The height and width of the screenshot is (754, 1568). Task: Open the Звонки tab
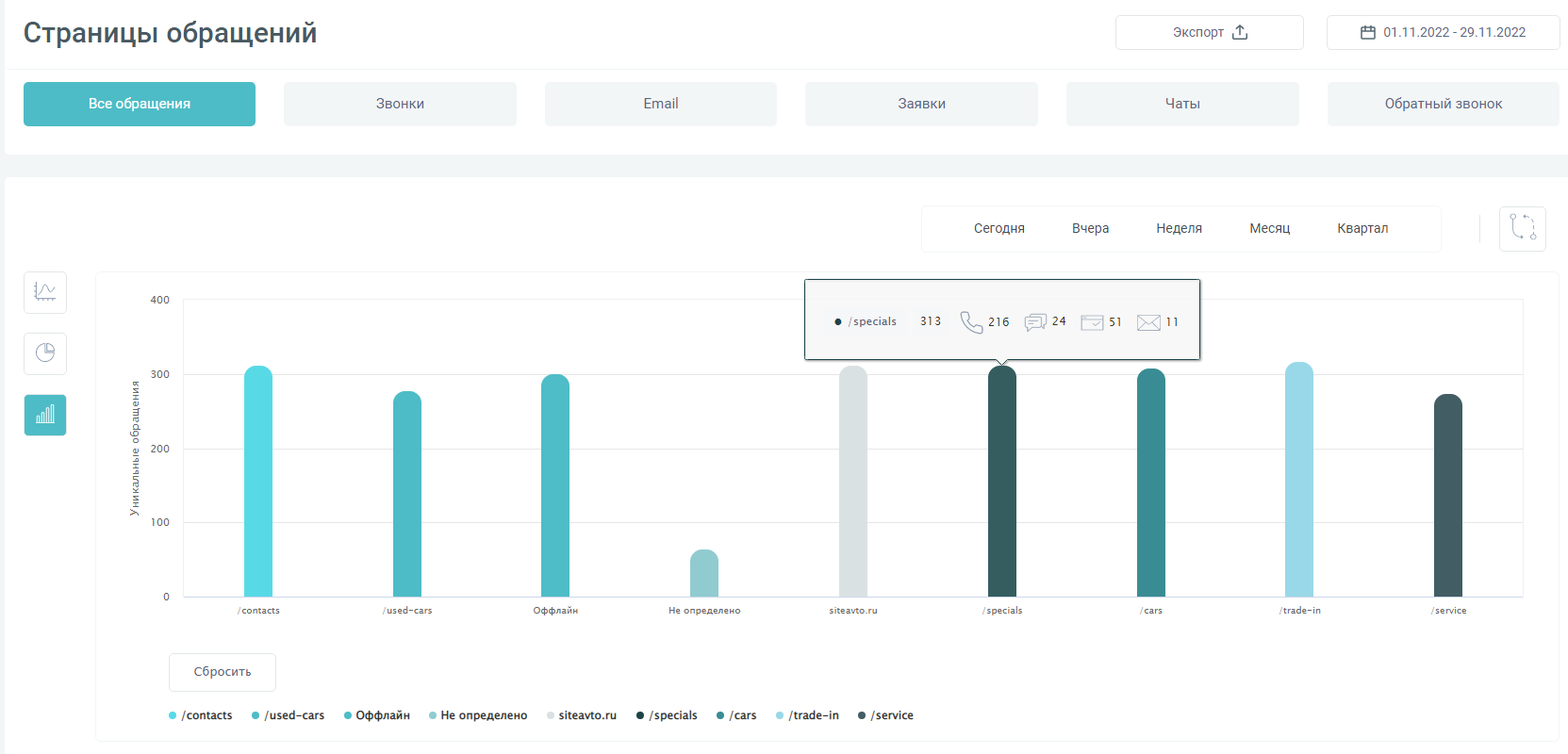(400, 104)
